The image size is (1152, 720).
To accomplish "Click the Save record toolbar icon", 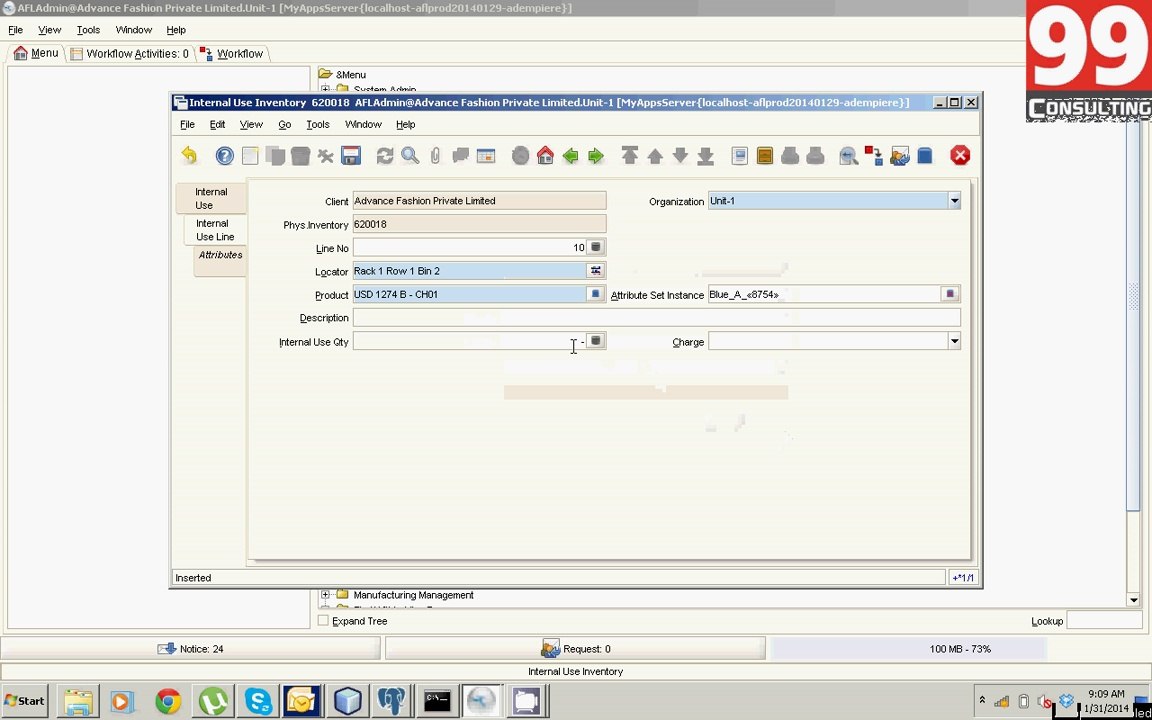I will [x=351, y=156].
